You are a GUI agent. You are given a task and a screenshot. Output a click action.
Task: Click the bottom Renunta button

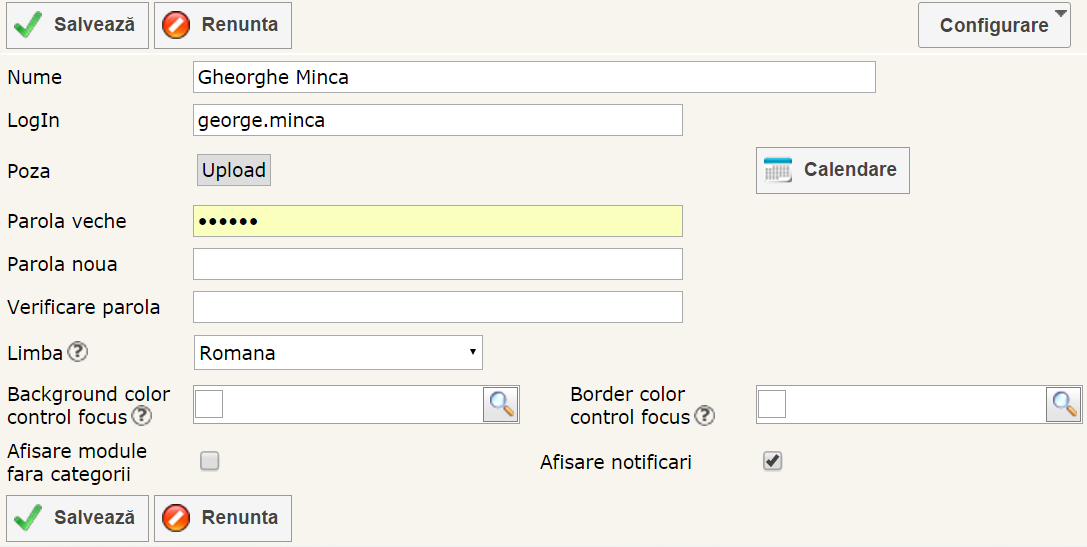(223, 517)
